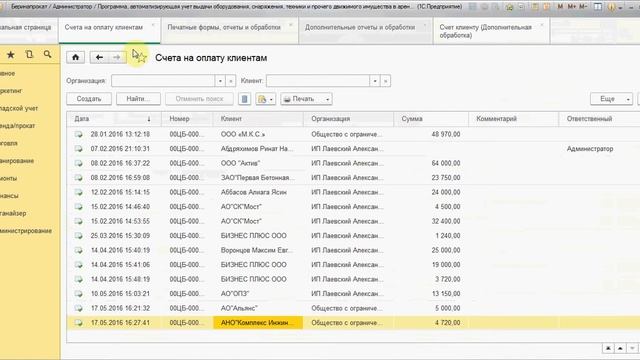Click document icon of row 25.03.2016 15:30:09
Image resolution: width=640 pixels, height=360 pixels.
78,236
